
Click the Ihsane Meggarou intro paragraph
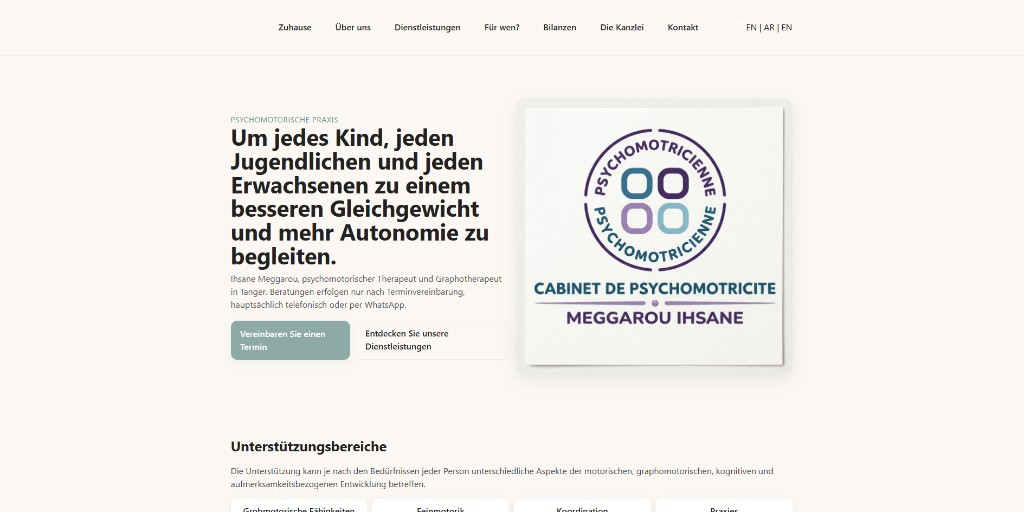click(x=366, y=292)
